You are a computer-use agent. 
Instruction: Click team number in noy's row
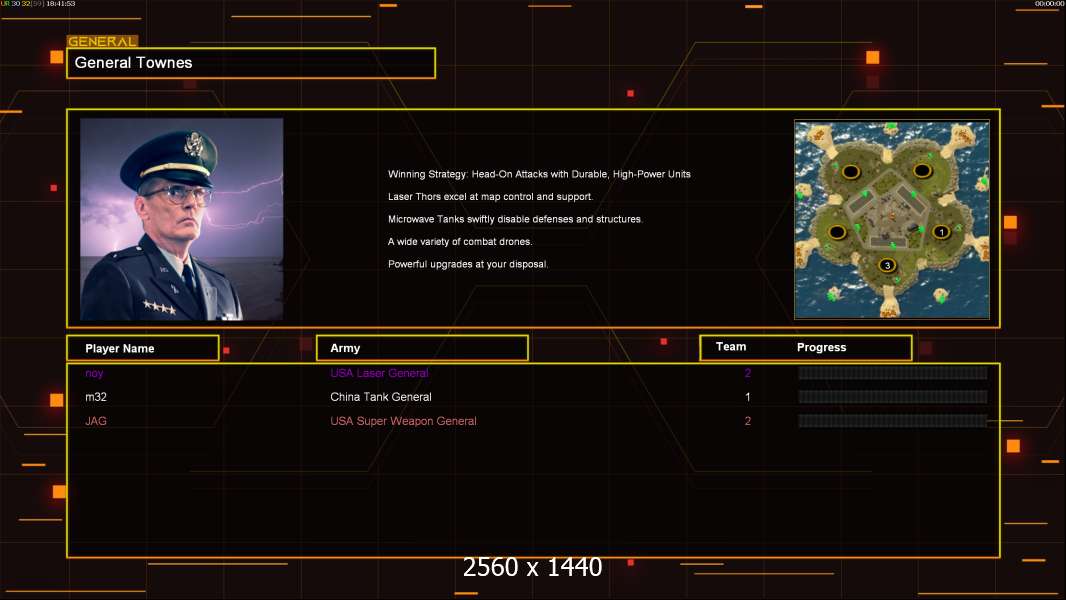pyautogui.click(x=748, y=373)
